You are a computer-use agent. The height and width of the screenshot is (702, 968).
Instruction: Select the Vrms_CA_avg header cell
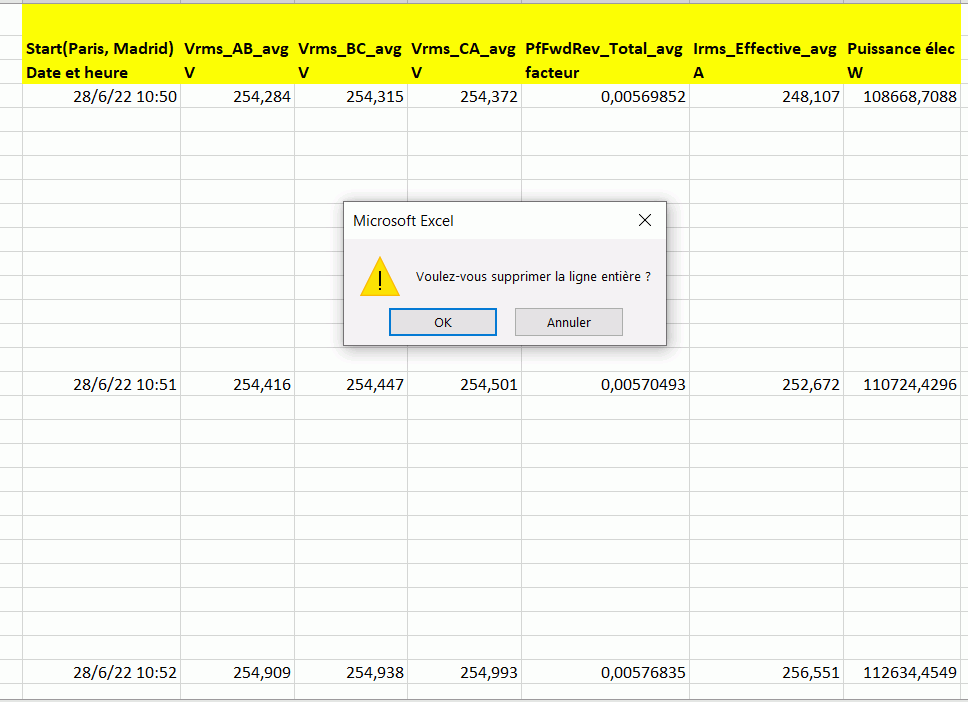coord(464,48)
